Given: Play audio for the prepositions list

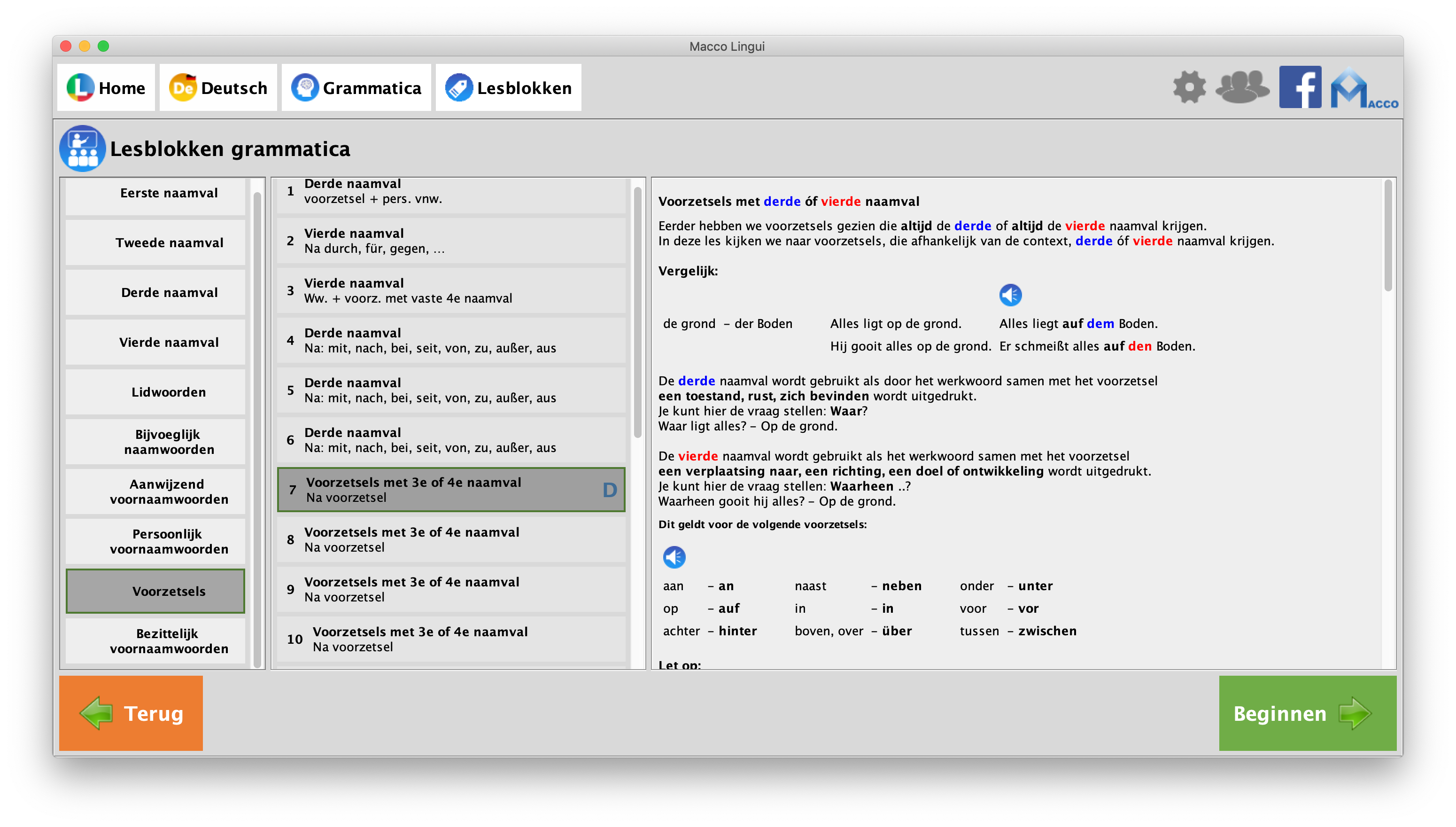Looking at the screenshot, I should pyautogui.click(x=674, y=557).
